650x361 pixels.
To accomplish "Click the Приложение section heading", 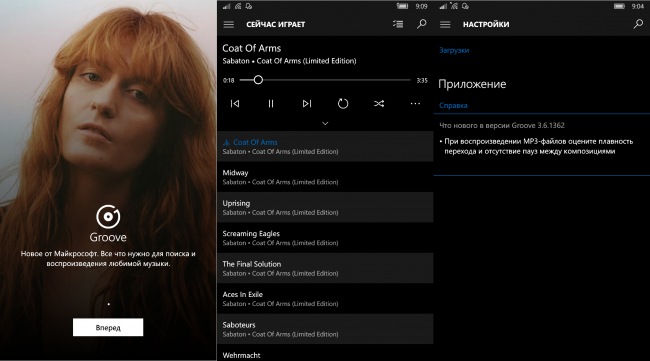I will 472,84.
